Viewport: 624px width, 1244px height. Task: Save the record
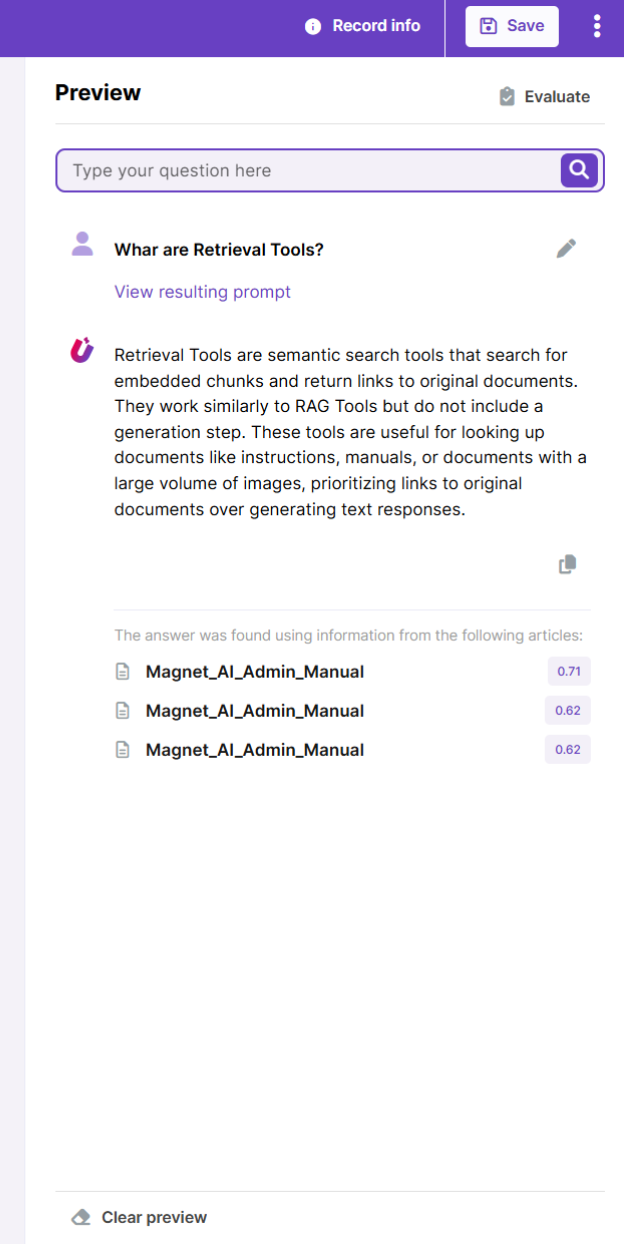click(512, 26)
